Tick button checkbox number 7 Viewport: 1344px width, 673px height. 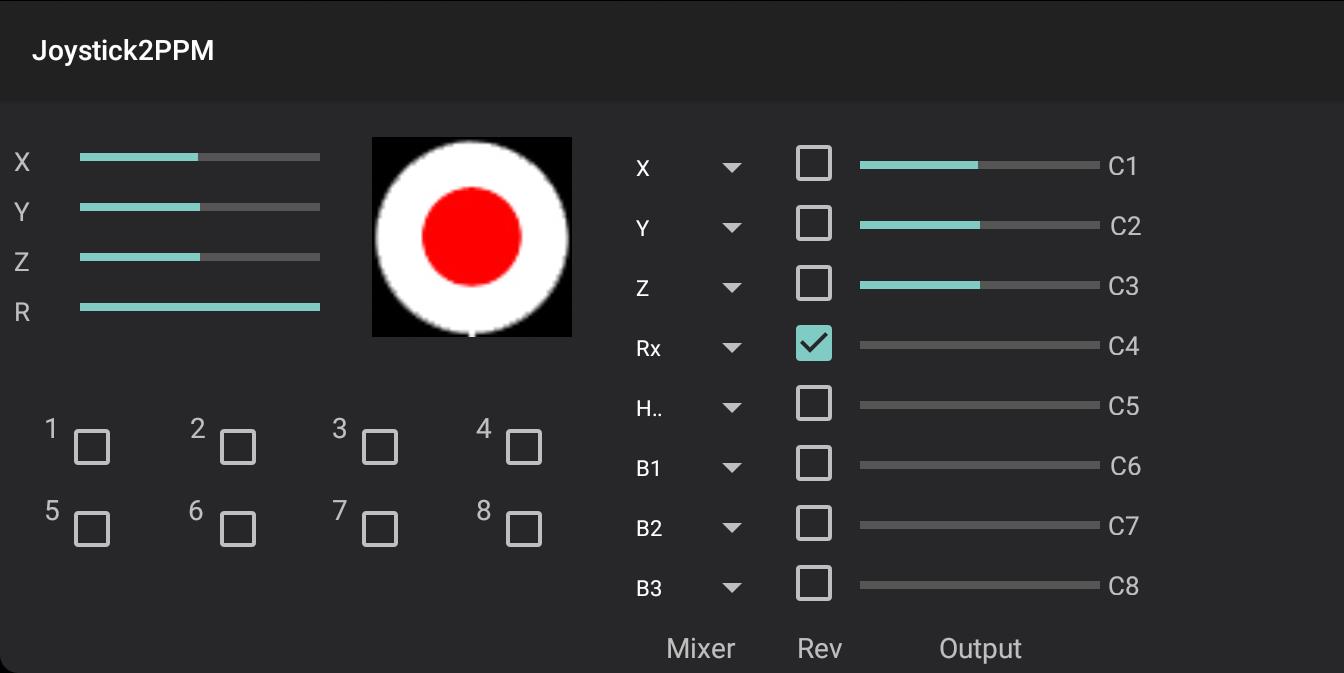380,529
